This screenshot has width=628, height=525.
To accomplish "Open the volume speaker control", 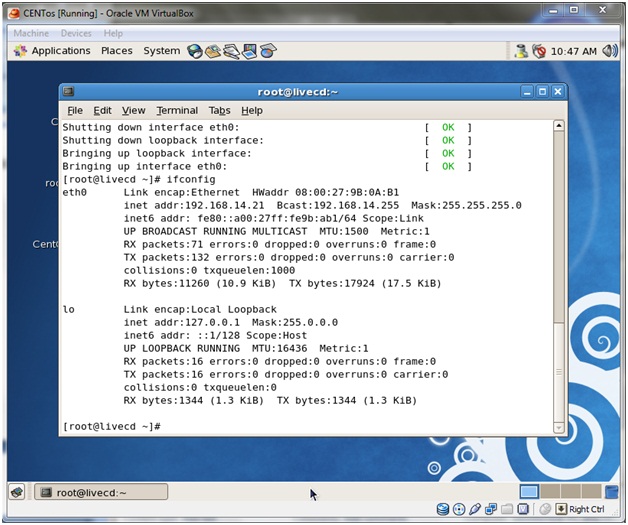I will coord(610,51).
